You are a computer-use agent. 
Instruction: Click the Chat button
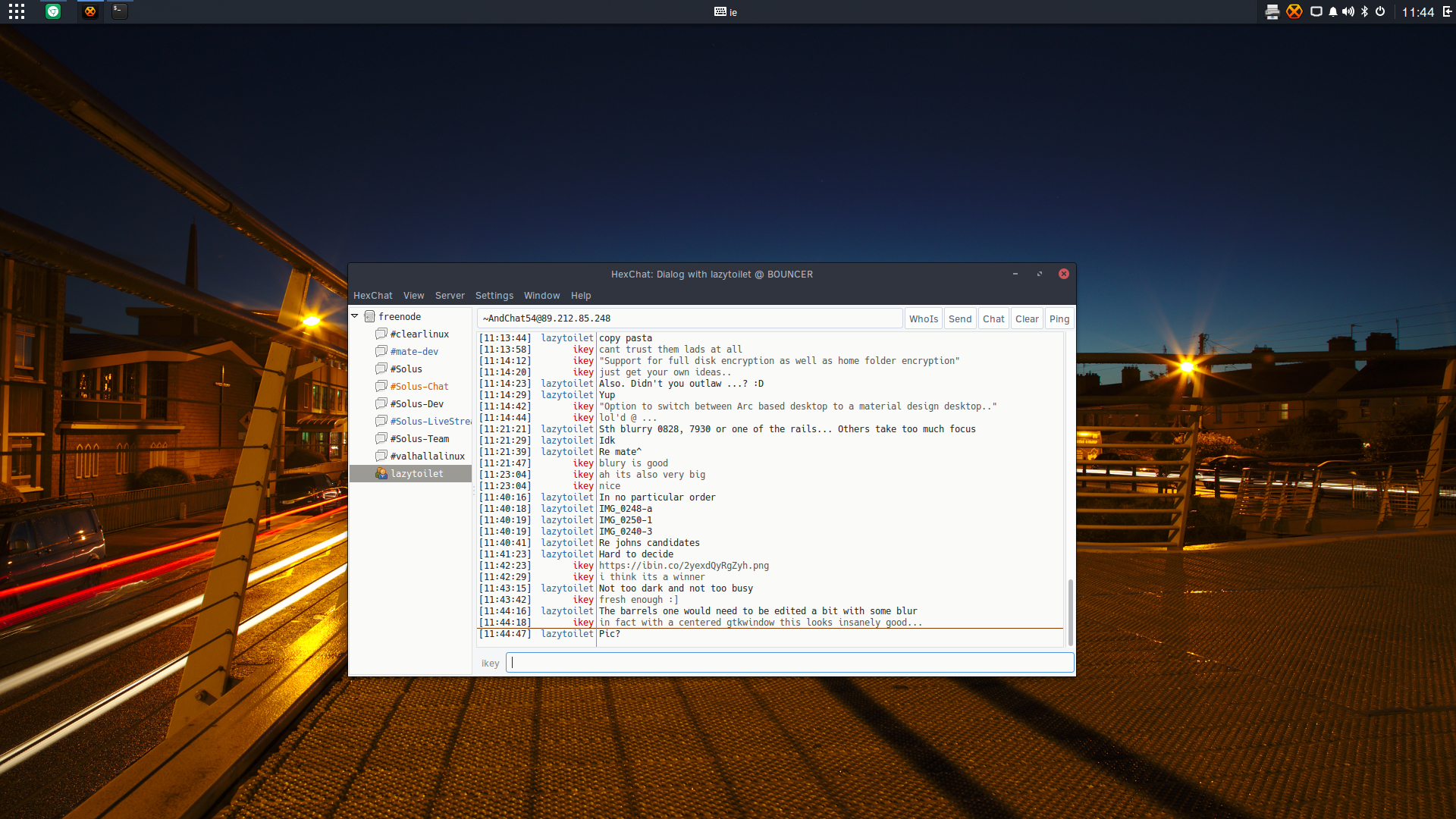pos(993,318)
